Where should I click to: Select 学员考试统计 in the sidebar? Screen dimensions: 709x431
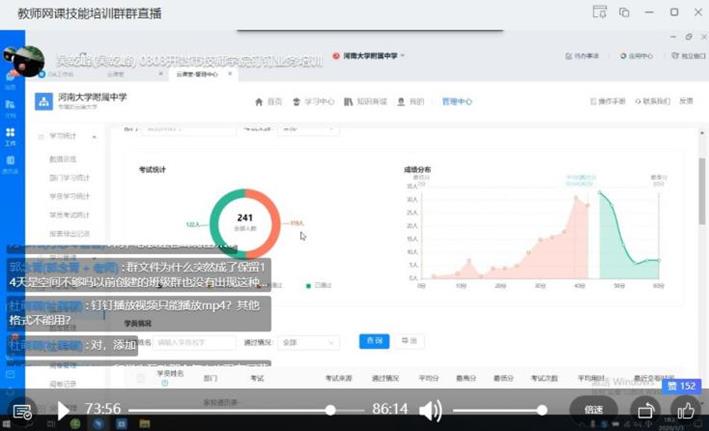(70, 215)
